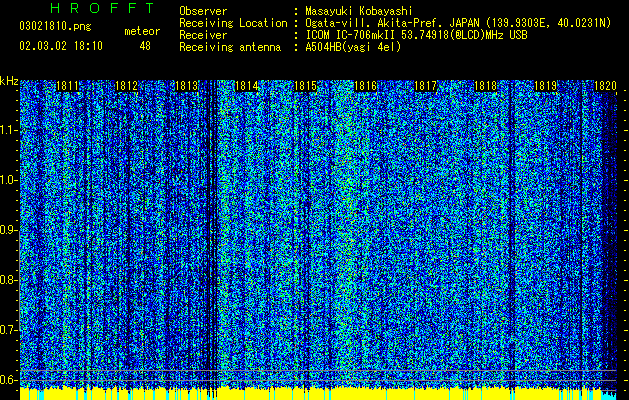Click the 1814 time marker

tap(246, 86)
